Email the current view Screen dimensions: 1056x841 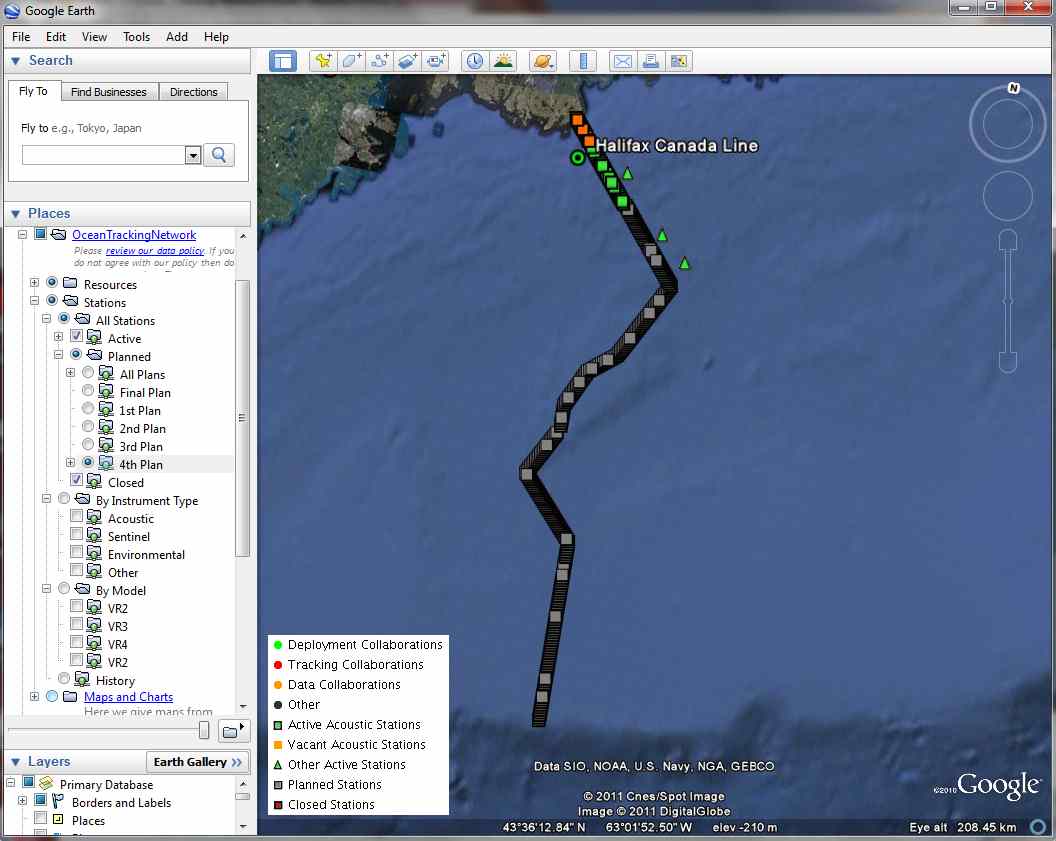click(623, 61)
